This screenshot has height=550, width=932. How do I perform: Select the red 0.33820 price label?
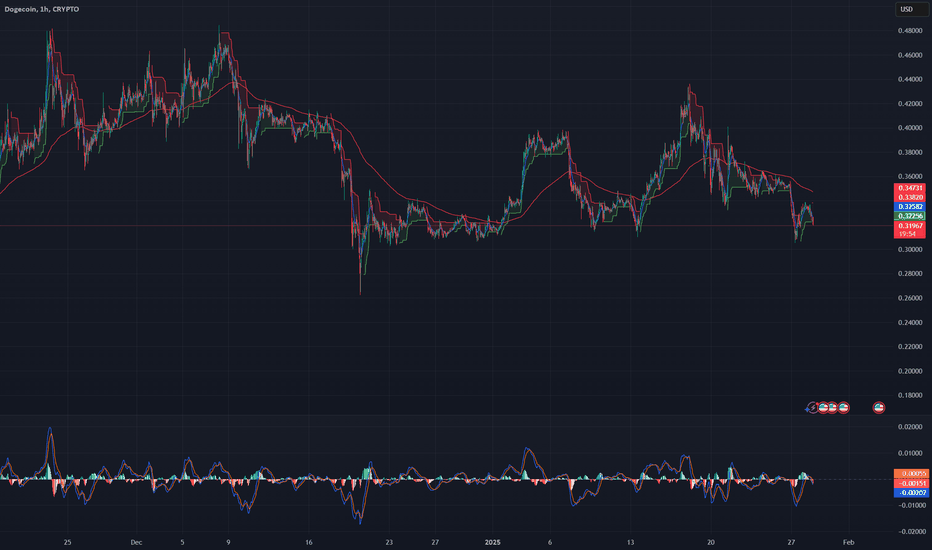(x=910, y=197)
